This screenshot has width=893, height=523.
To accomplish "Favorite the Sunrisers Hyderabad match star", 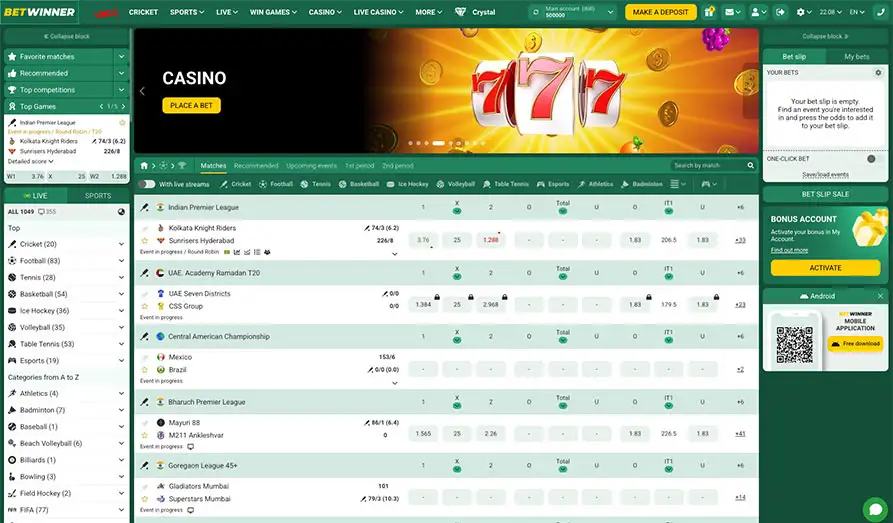I will pyautogui.click(x=145, y=240).
